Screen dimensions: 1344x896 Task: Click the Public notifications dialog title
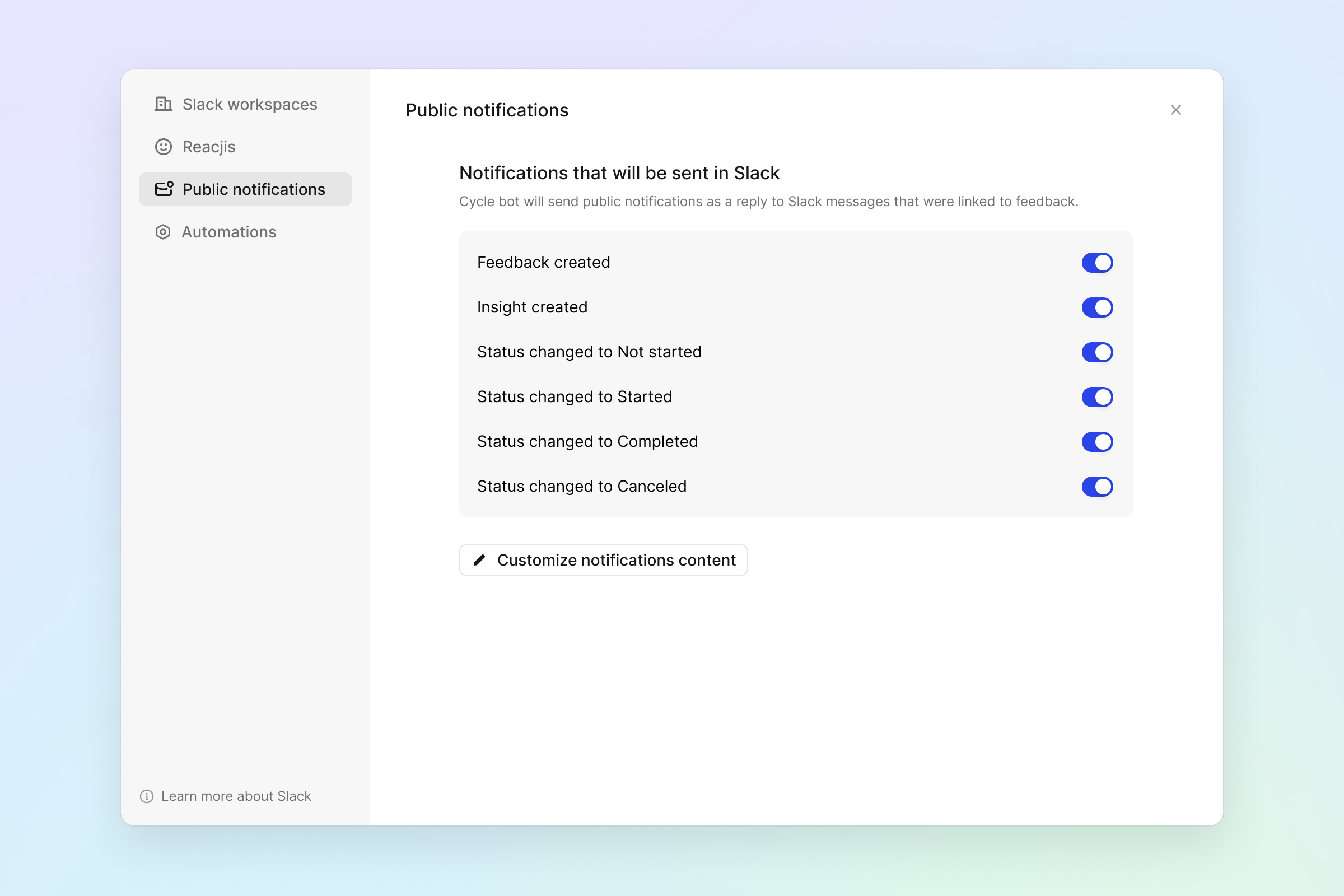coord(487,110)
